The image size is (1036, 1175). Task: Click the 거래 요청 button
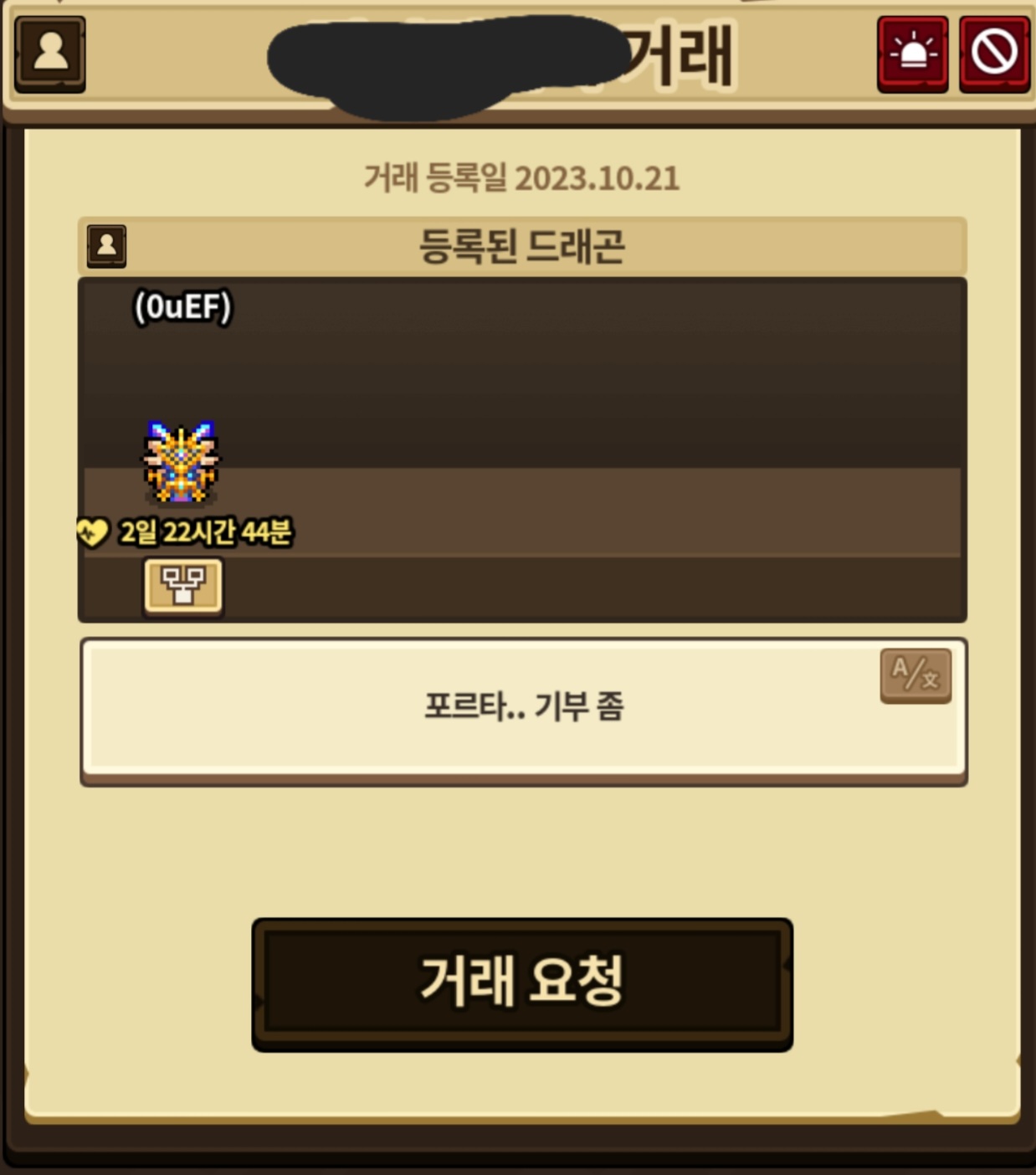(522, 984)
